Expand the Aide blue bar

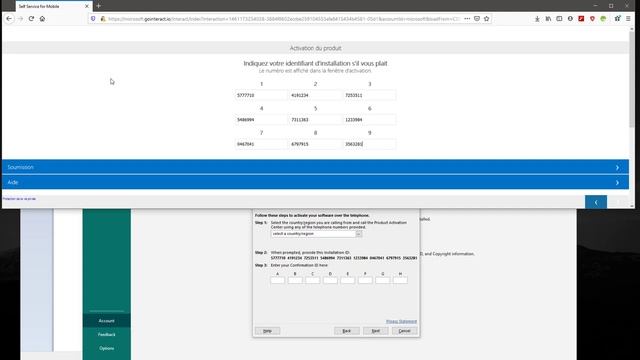coord(315,182)
